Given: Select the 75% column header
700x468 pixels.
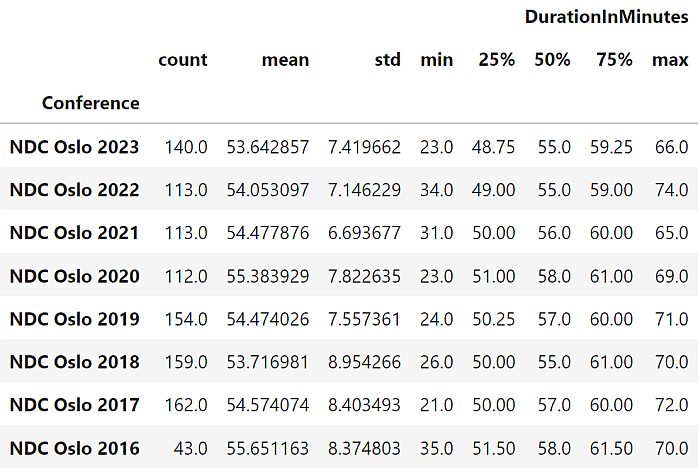Looking at the screenshot, I should click(x=614, y=60).
